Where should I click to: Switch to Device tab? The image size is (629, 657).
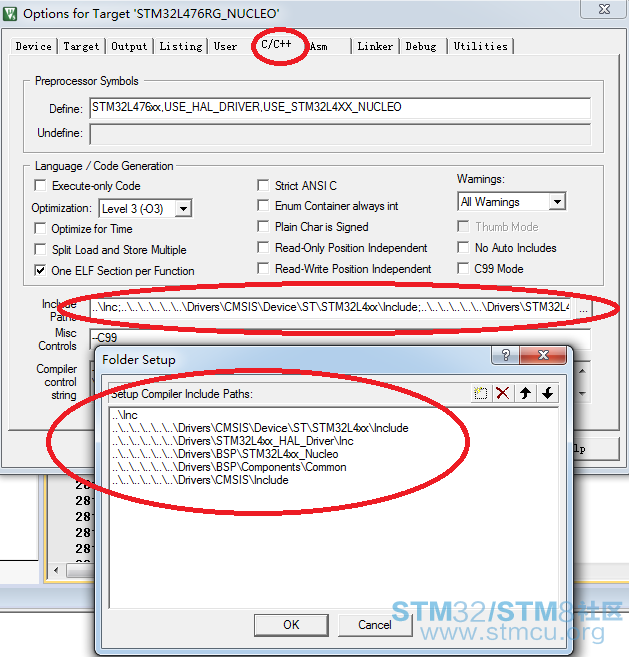(34, 46)
